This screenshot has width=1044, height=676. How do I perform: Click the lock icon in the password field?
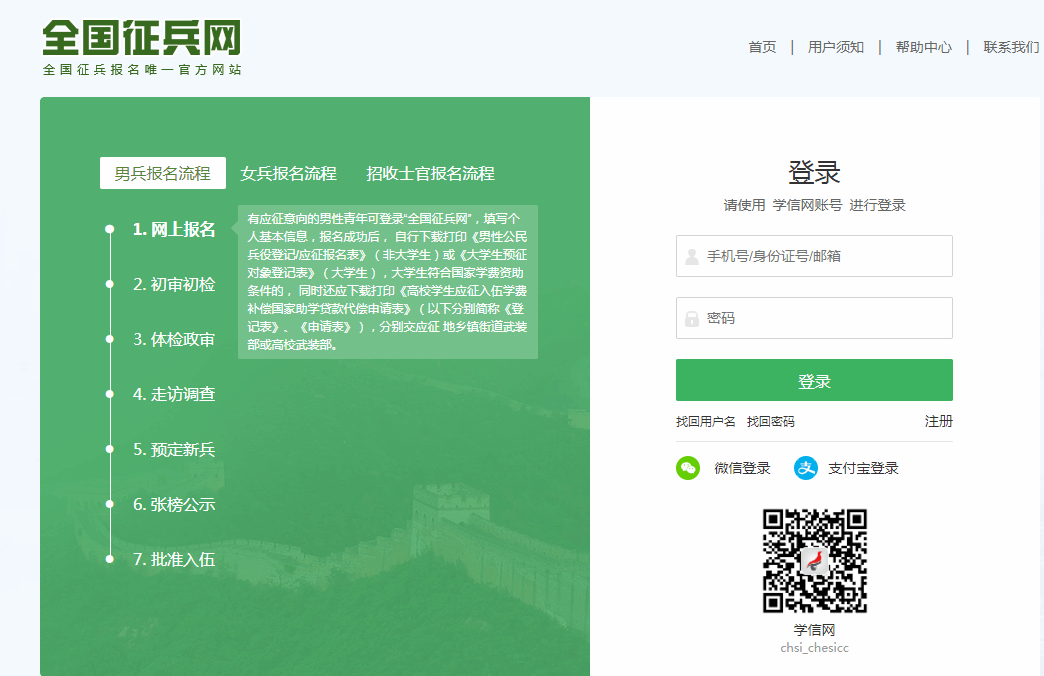pyautogui.click(x=692, y=318)
